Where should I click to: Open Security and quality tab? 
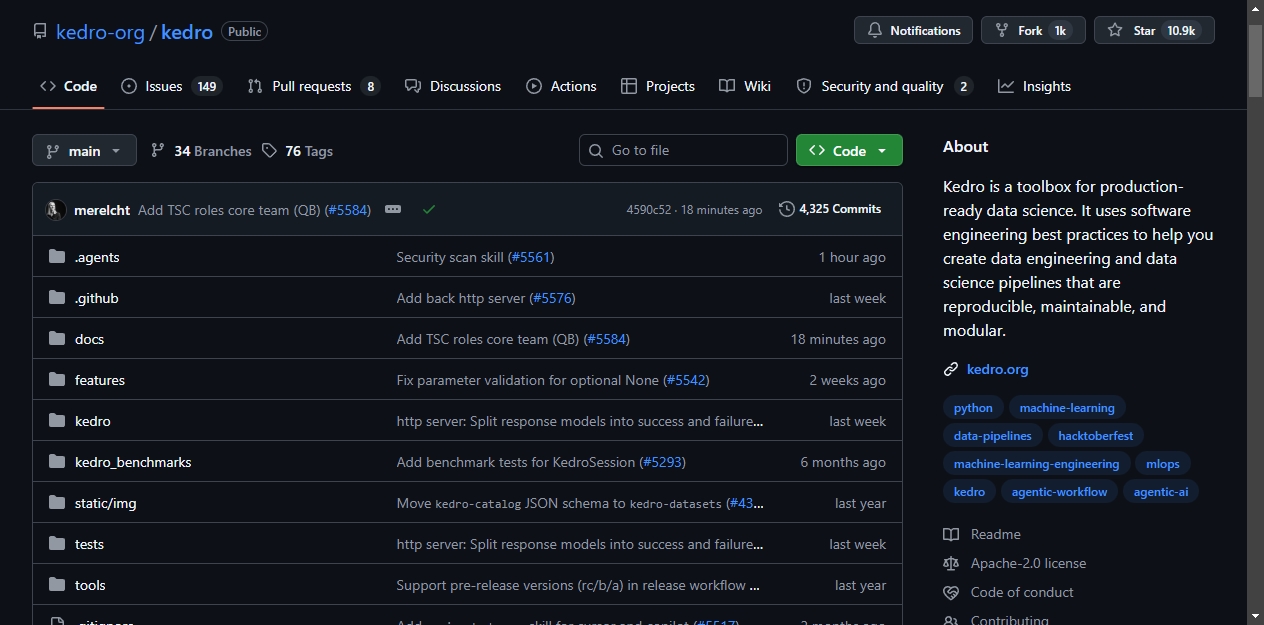pos(884,86)
